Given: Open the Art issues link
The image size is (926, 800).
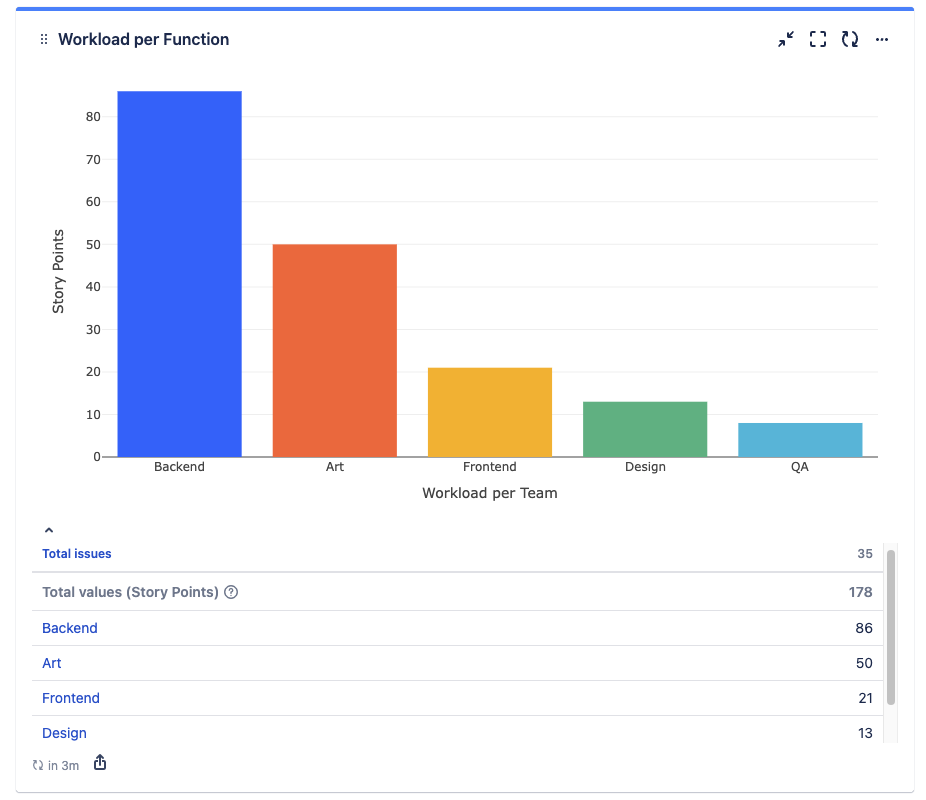Looking at the screenshot, I should point(51,663).
